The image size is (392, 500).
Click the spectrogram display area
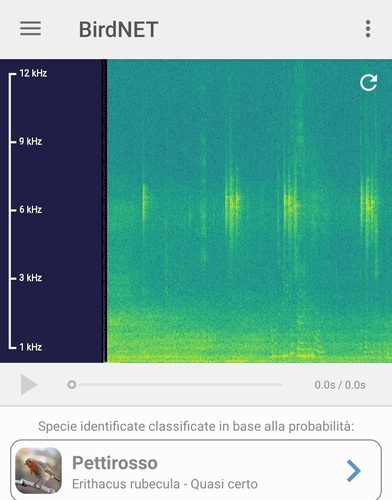pyautogui.click(x=249, y=211)
